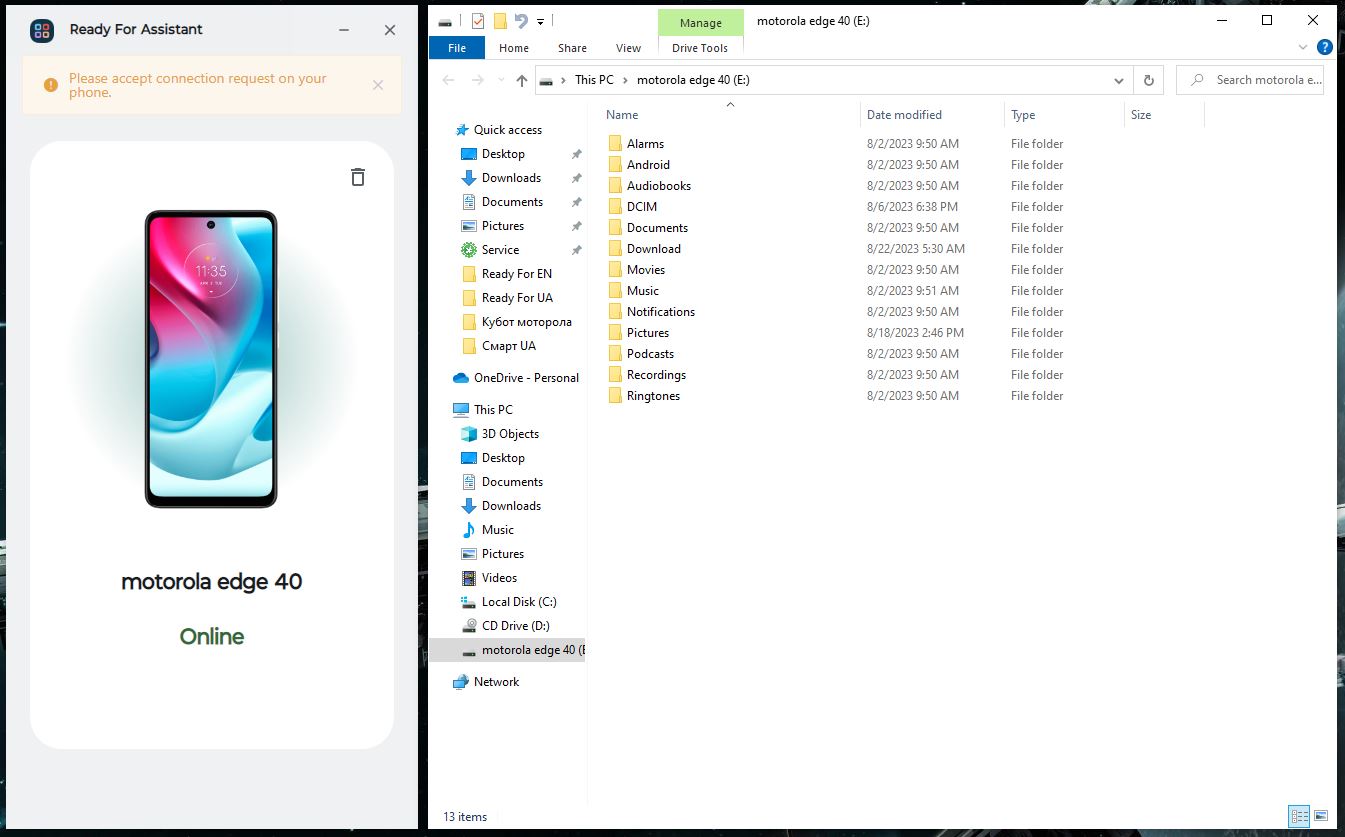
Task: Select the DCIM folder icon
Action: click(615, 207)
